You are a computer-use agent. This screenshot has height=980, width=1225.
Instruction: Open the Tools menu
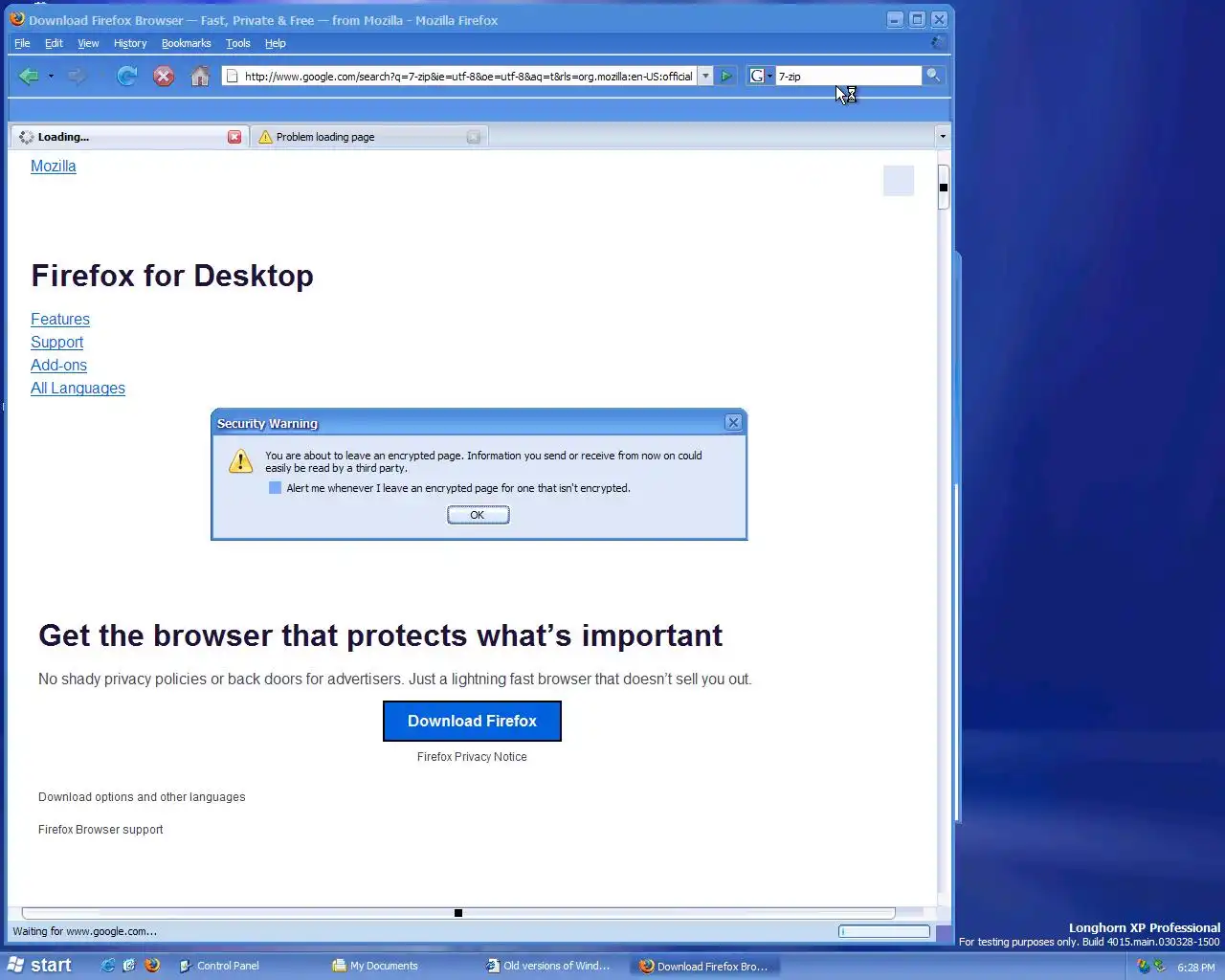238,43
